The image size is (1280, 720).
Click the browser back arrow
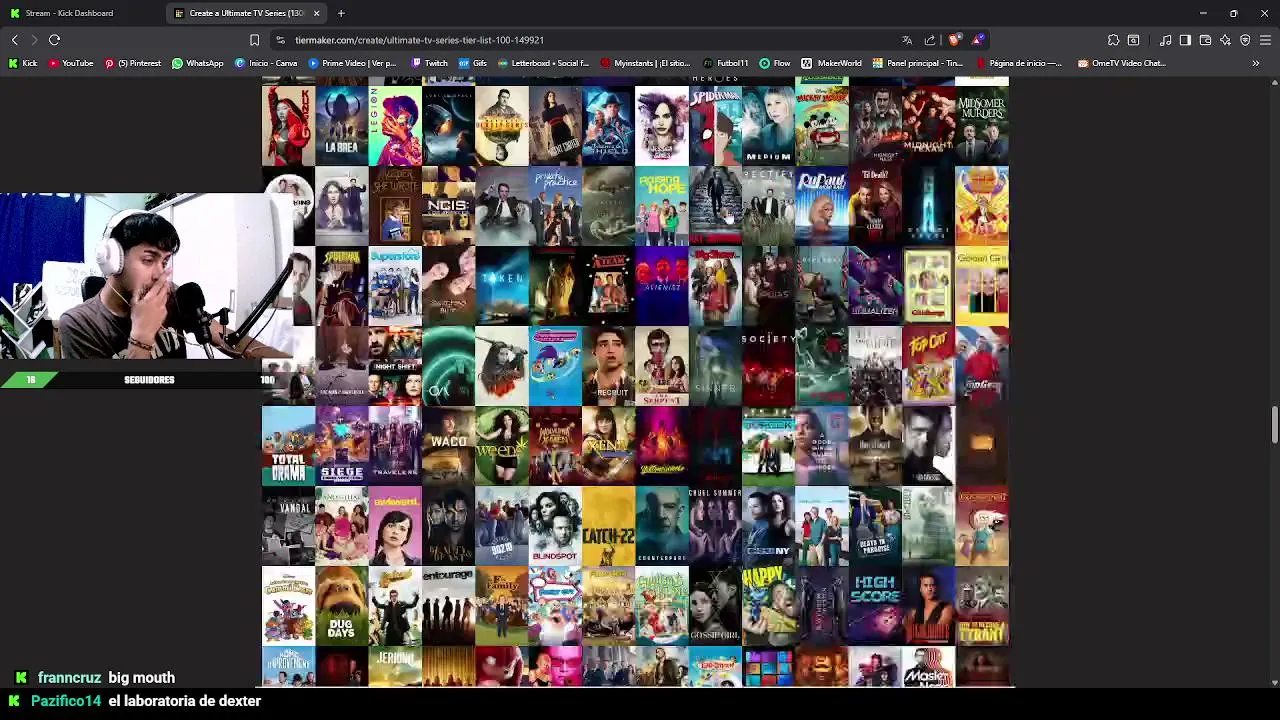point(15,40)
